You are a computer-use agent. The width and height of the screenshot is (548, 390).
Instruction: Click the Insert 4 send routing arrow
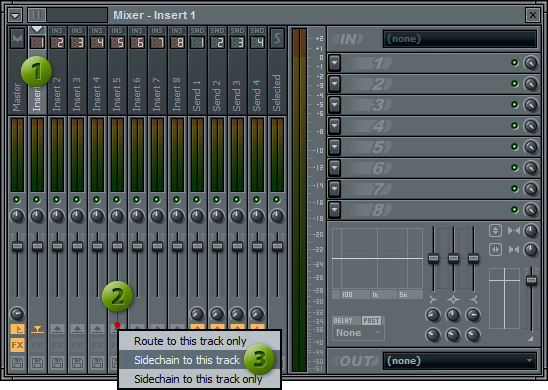(x=97, y=329)
